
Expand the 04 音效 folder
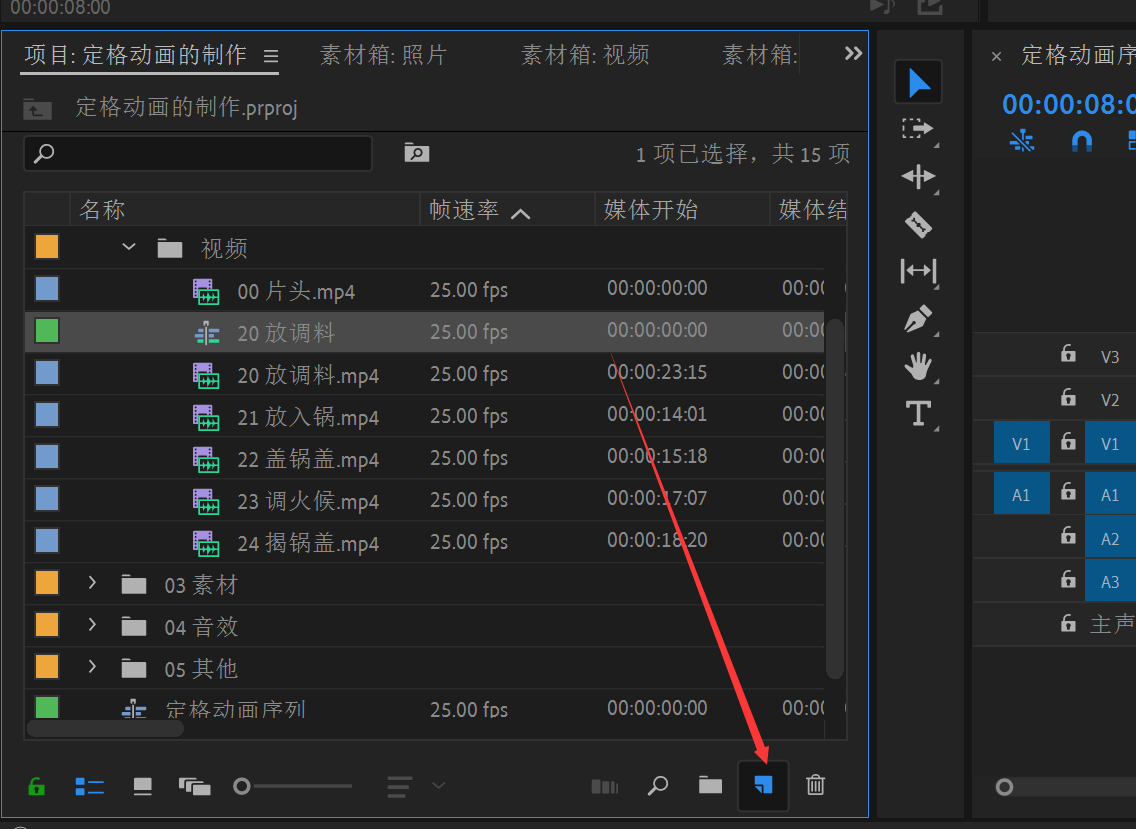point(92,625)
